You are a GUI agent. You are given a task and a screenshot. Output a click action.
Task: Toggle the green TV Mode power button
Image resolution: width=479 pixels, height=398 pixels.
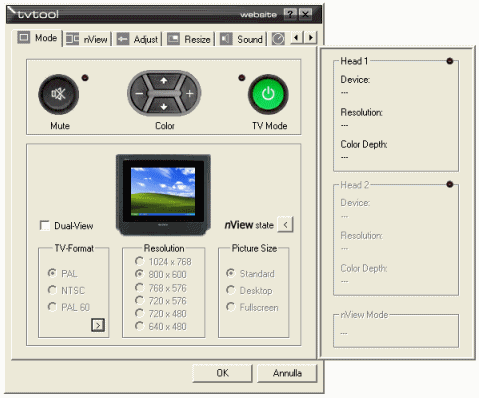coord(268,94)
